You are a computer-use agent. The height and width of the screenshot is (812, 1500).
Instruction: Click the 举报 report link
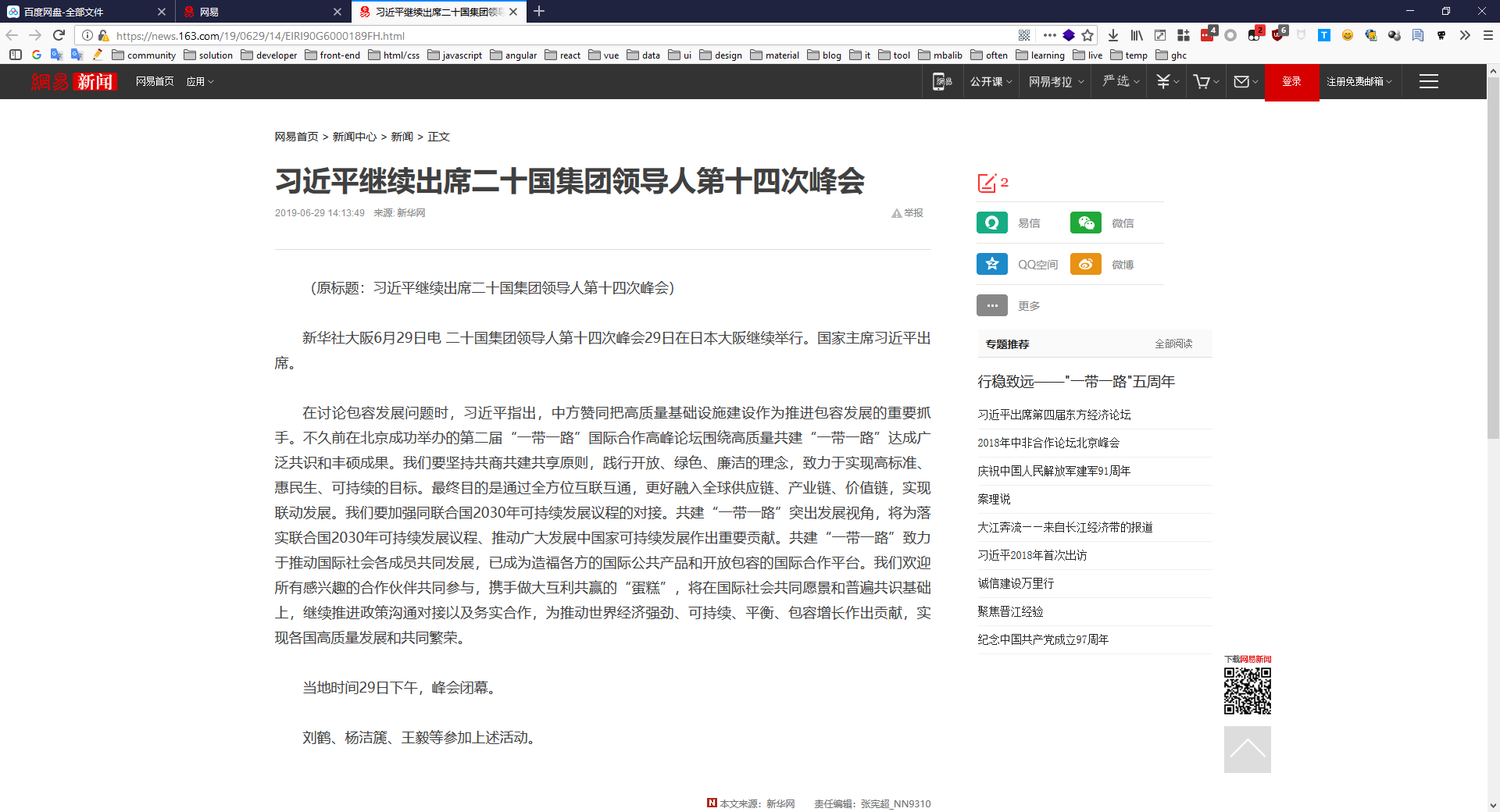pos(907,213)
